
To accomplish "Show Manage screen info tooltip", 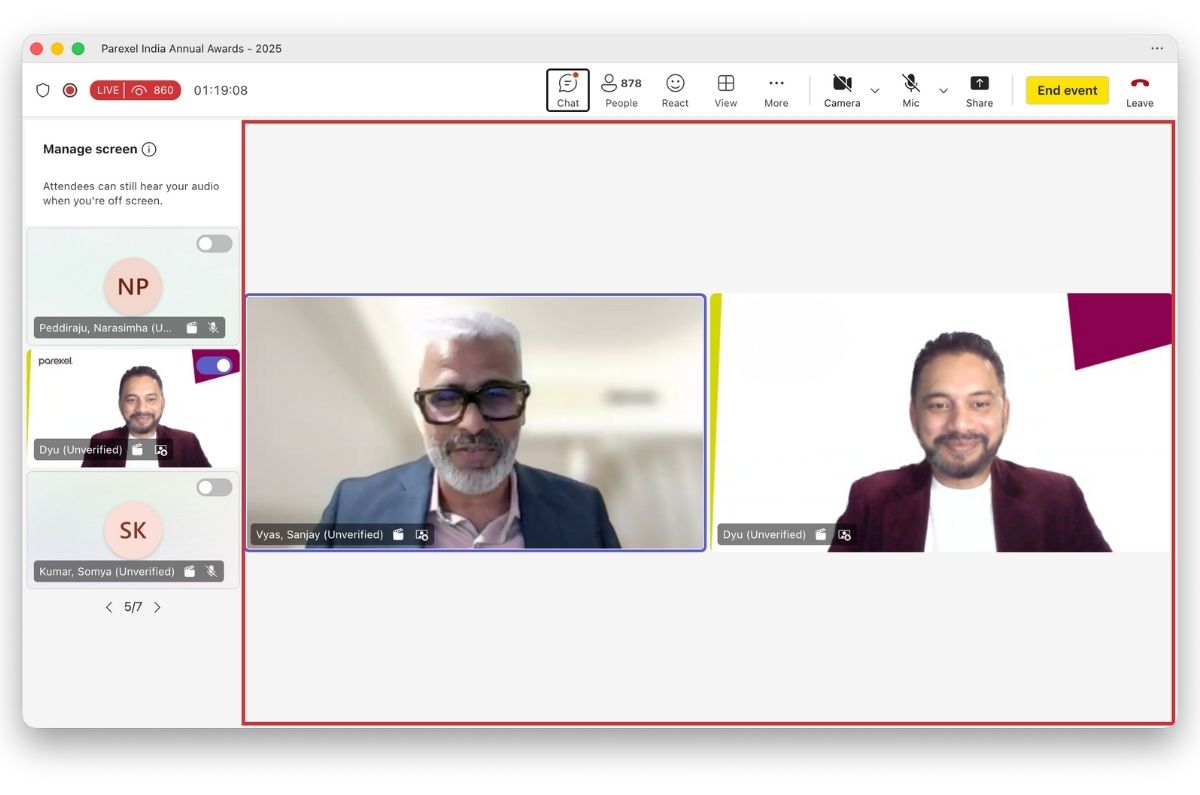I will [149, 150].
